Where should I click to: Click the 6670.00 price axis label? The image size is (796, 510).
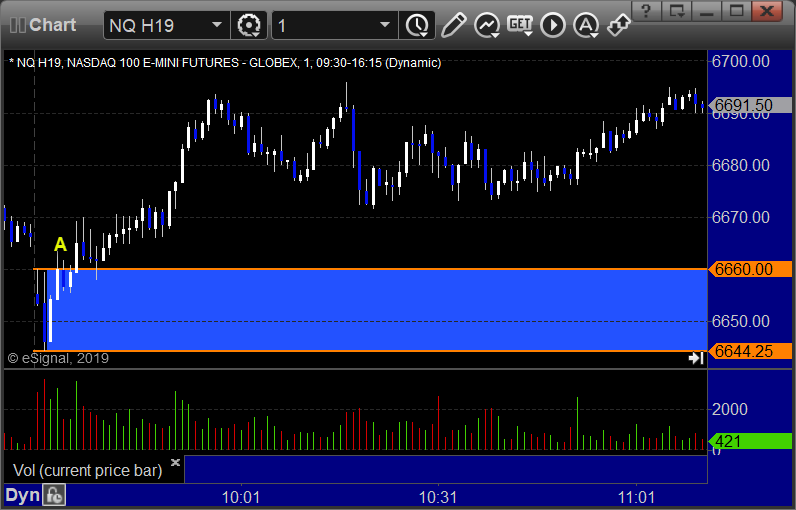pos(741,217)
